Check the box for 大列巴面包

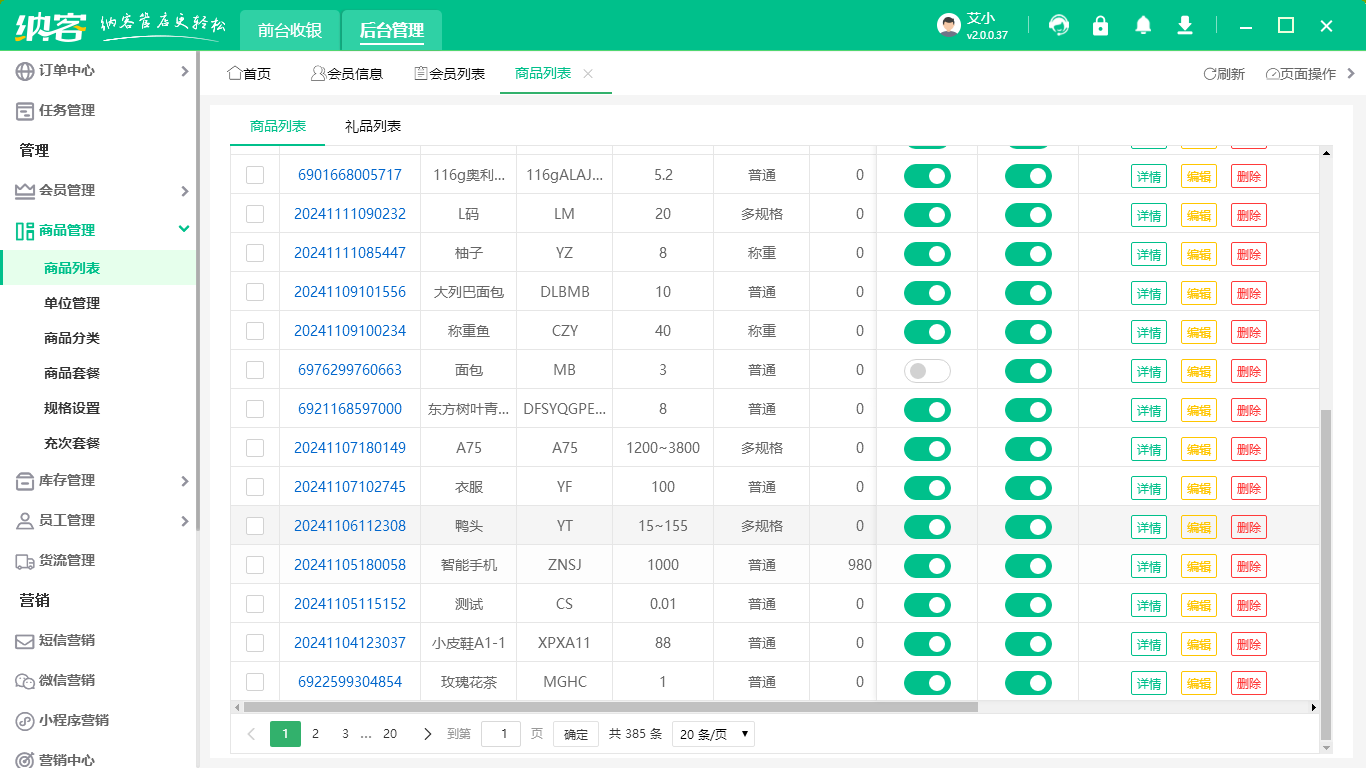pos(255,292)
